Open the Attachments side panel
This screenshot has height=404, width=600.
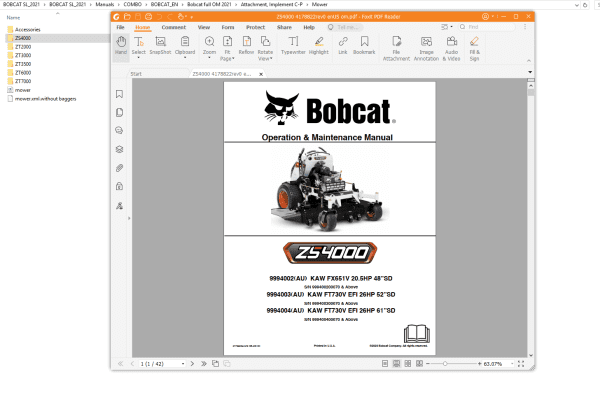tap(119, 168)
